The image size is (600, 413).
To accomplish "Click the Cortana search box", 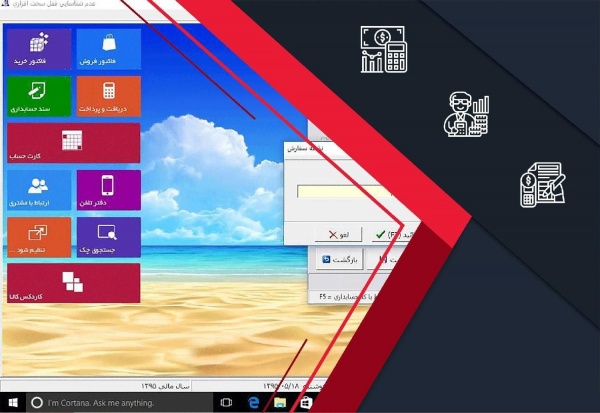I will tap(119, 403).
